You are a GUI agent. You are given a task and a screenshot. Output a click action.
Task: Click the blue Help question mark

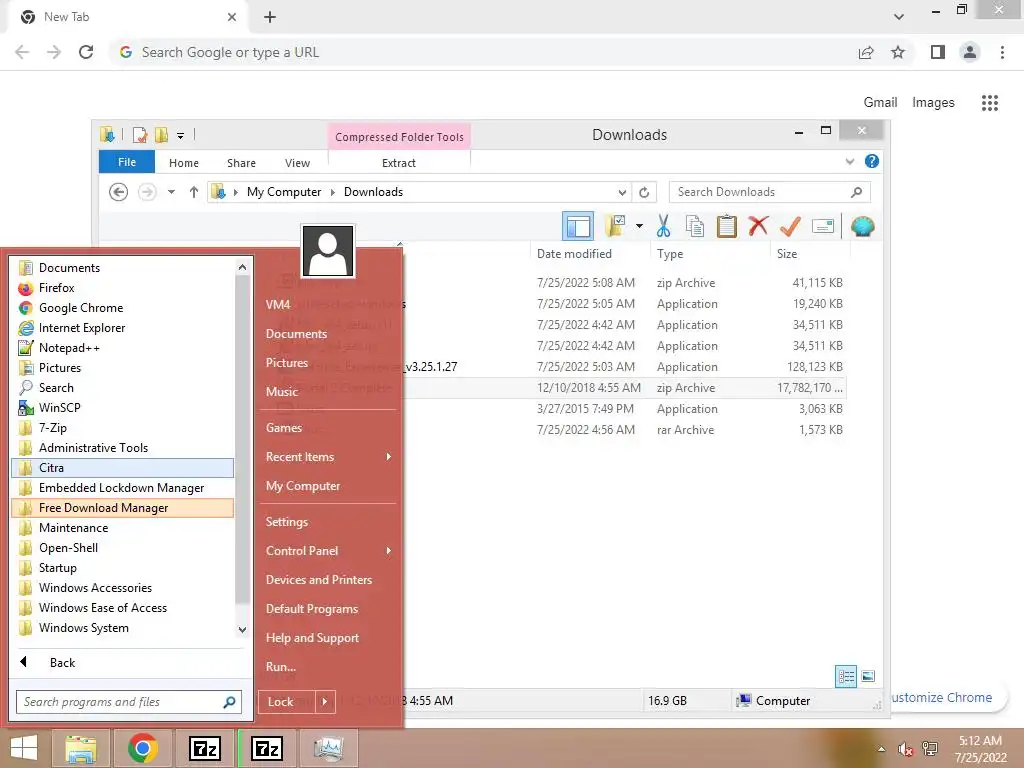point(872,161)
